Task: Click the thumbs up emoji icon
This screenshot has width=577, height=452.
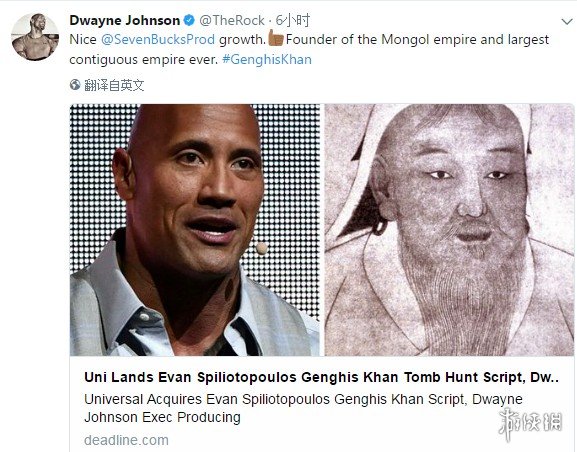Action: pos(276,38)
